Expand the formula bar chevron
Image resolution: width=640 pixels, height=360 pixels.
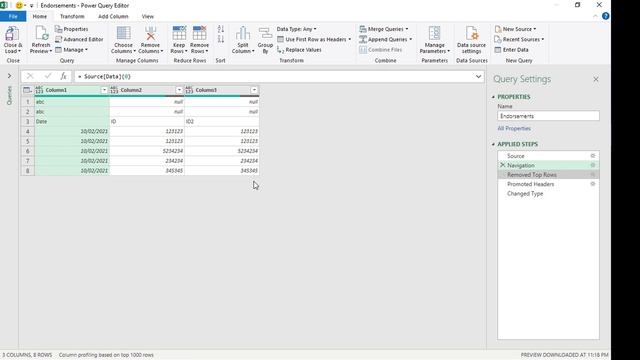tap(478, 76)
